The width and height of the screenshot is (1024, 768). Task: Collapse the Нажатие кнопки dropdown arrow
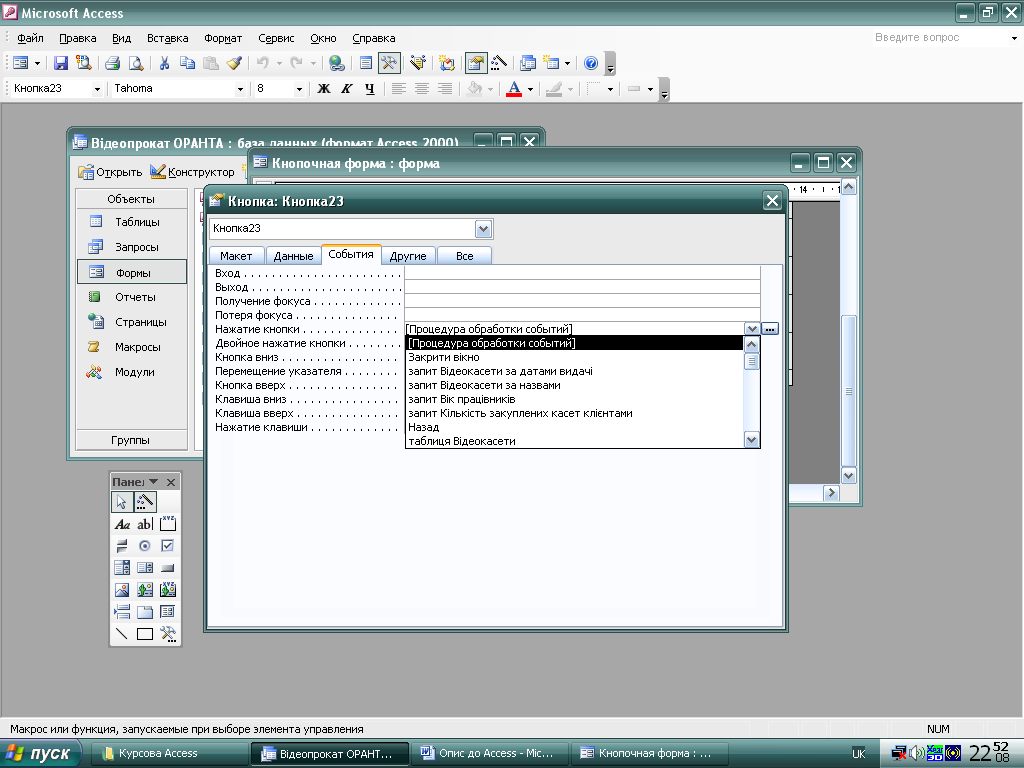(x=752, y=329)
